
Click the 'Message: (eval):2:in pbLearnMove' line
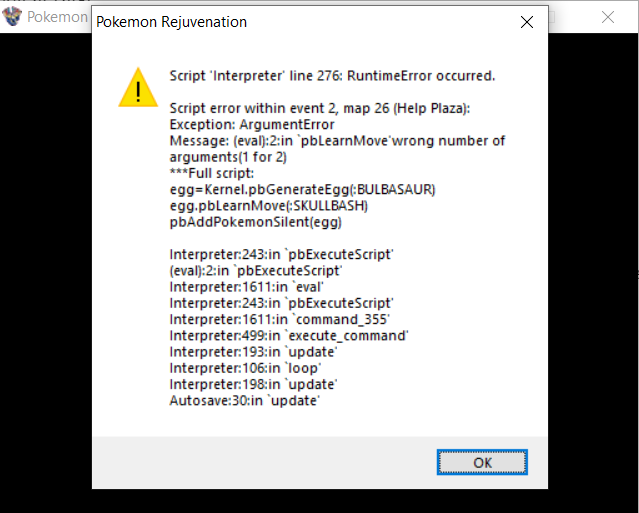pos(337,141)
